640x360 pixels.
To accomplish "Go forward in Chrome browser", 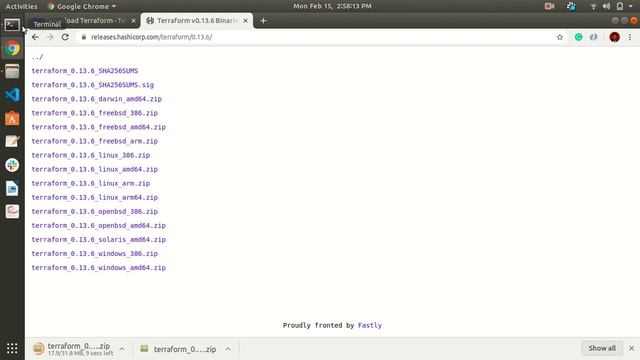I will tap(50, 37).
